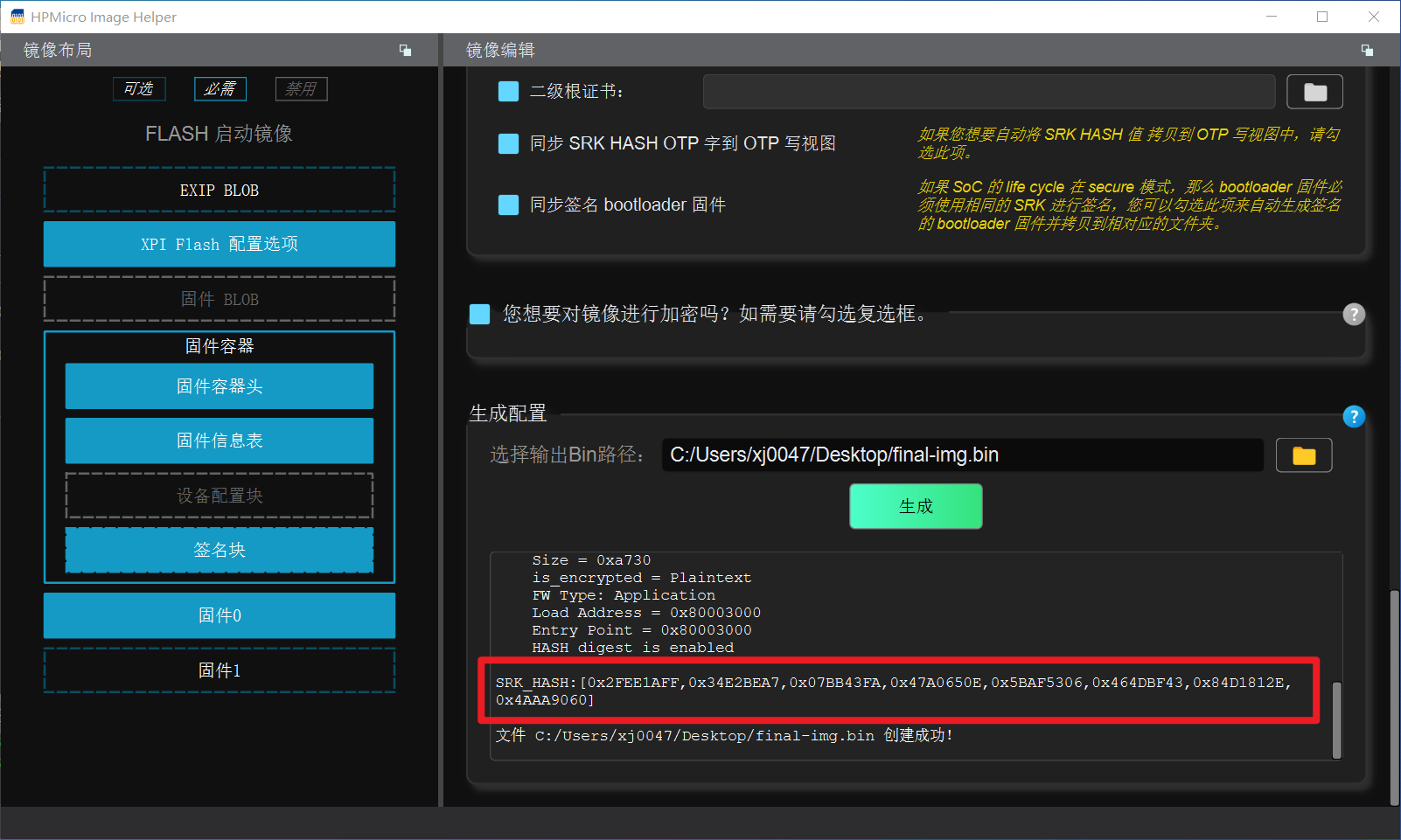
Task: Click gray help icon beside encryption option
Action: pos(1353,315)
